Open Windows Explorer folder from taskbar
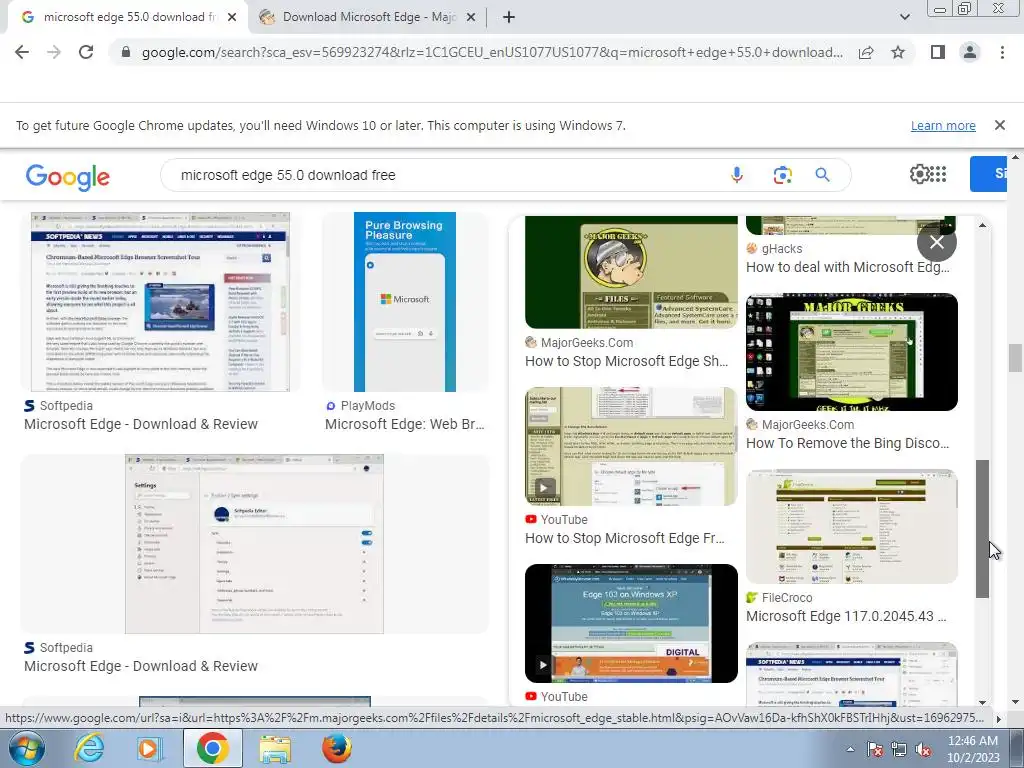The width and height of the screenshot is (1024, 768). (x=275, y=748)
